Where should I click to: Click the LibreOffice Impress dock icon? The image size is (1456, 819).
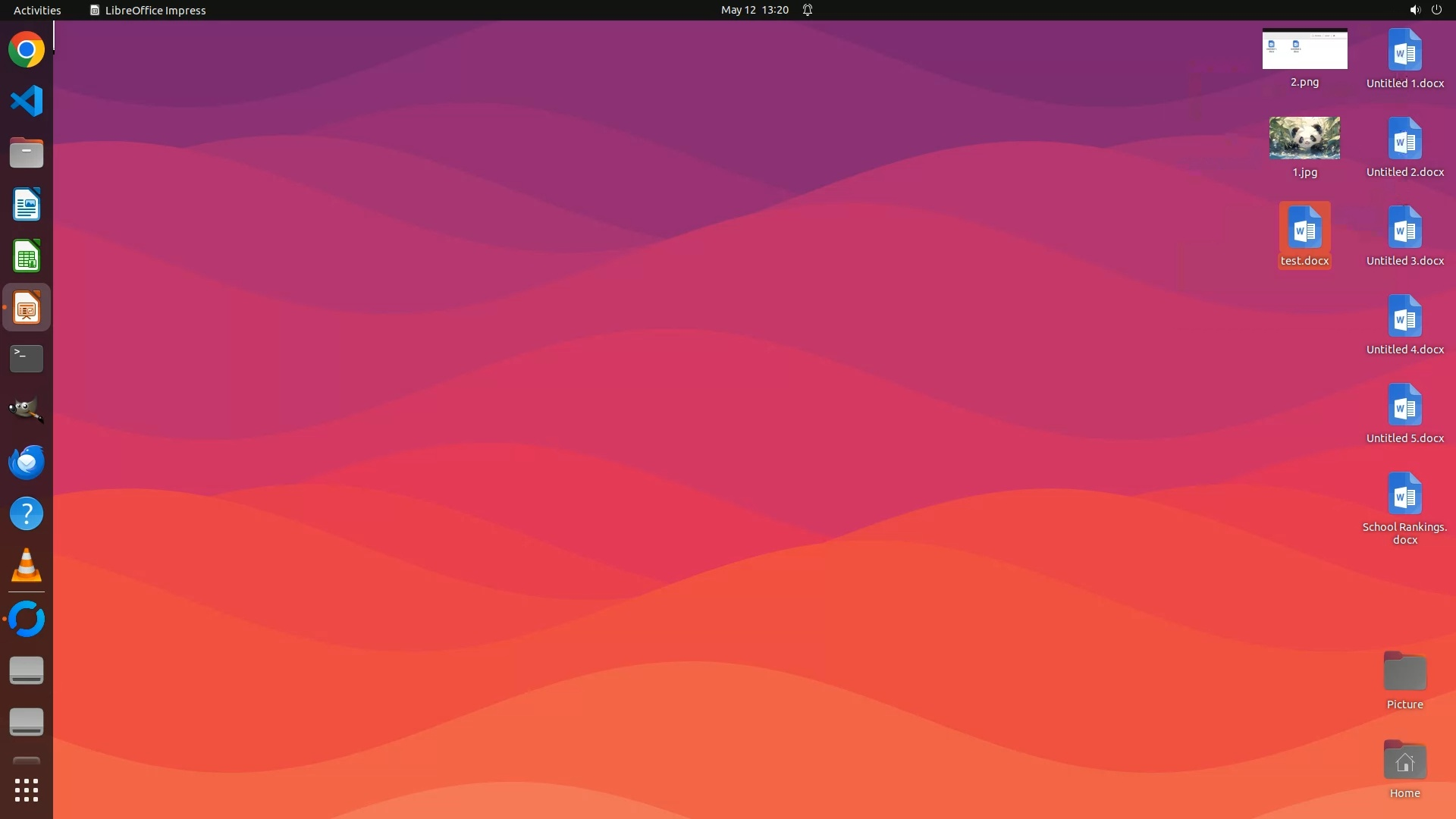[x=27, y=308]
